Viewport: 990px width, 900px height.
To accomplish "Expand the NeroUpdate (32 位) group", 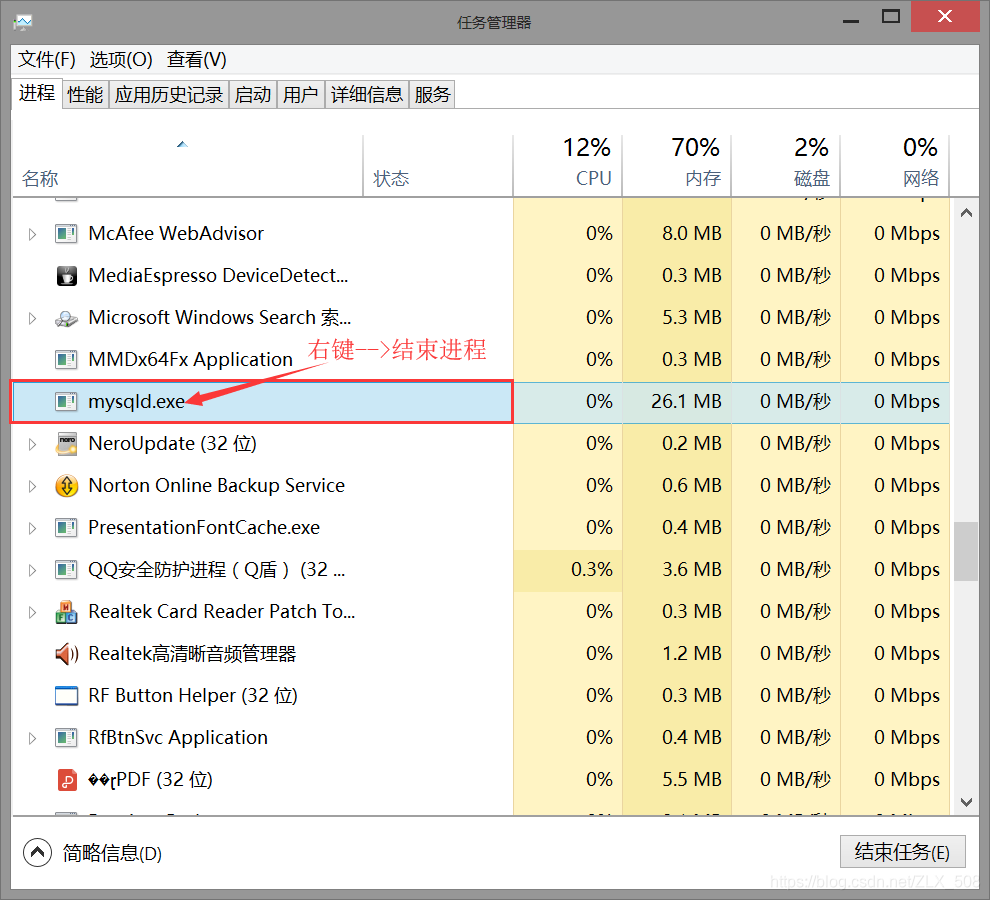I will coord(32,445).
